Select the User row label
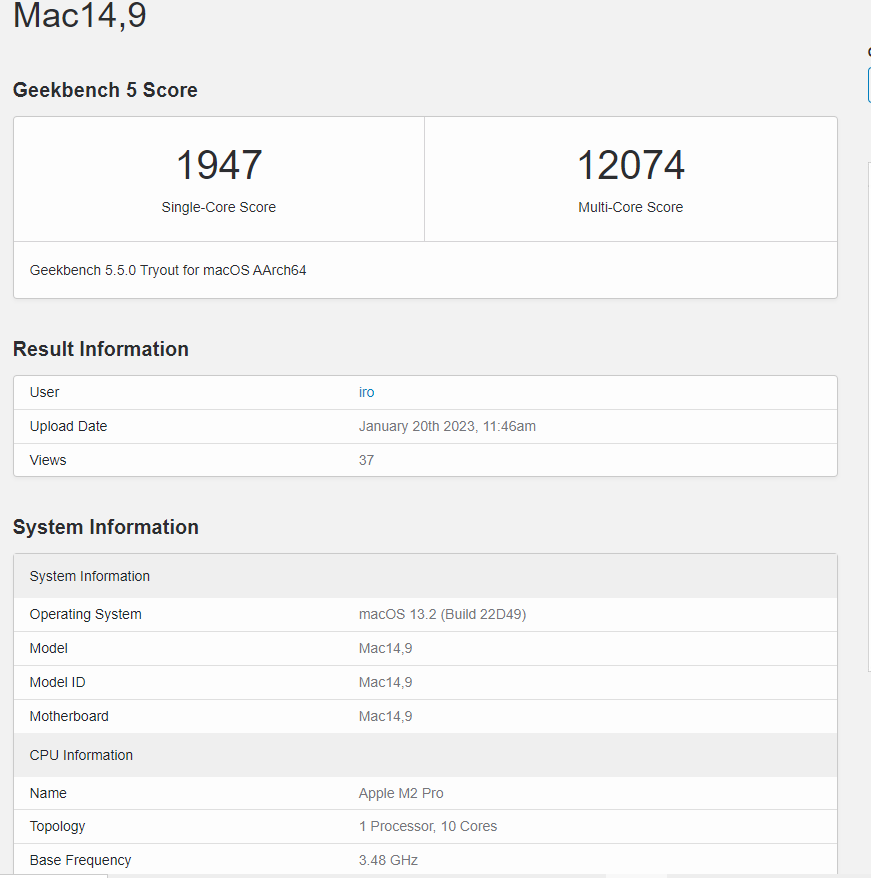Screen dimensions: 871x878 click(x=44, y=393)
